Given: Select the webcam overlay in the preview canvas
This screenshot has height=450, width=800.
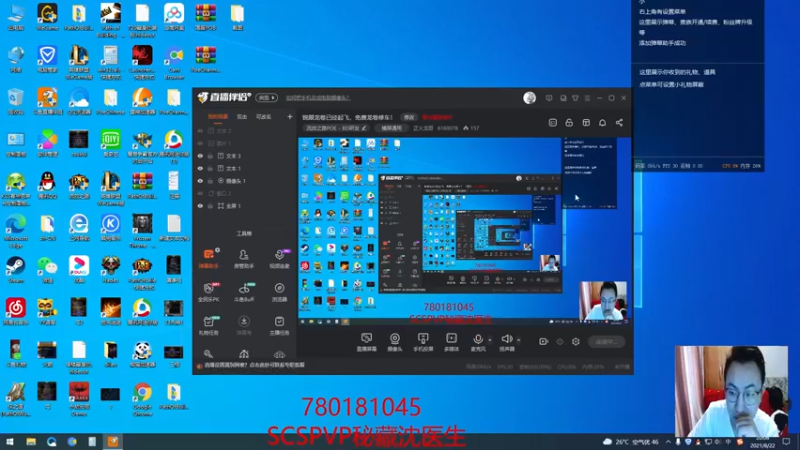Looking at the screenshot, I should click(603, 301).
